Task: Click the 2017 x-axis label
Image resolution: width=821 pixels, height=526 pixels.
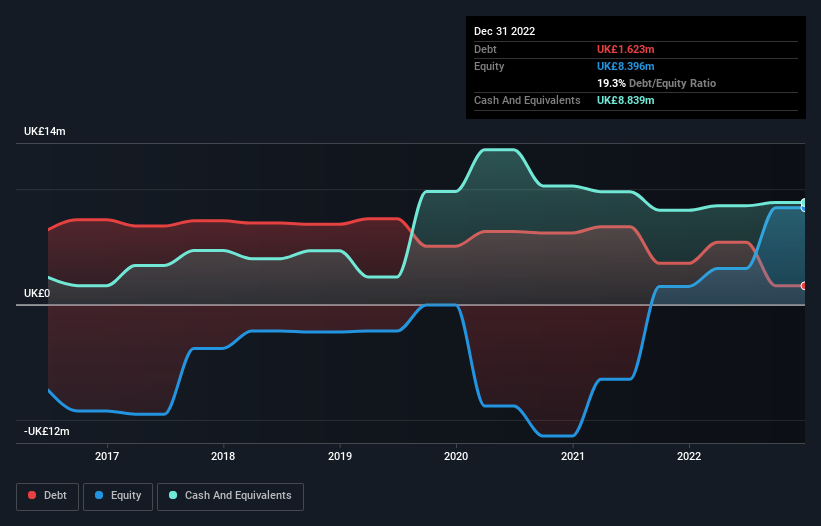Action: pos(107,456)
